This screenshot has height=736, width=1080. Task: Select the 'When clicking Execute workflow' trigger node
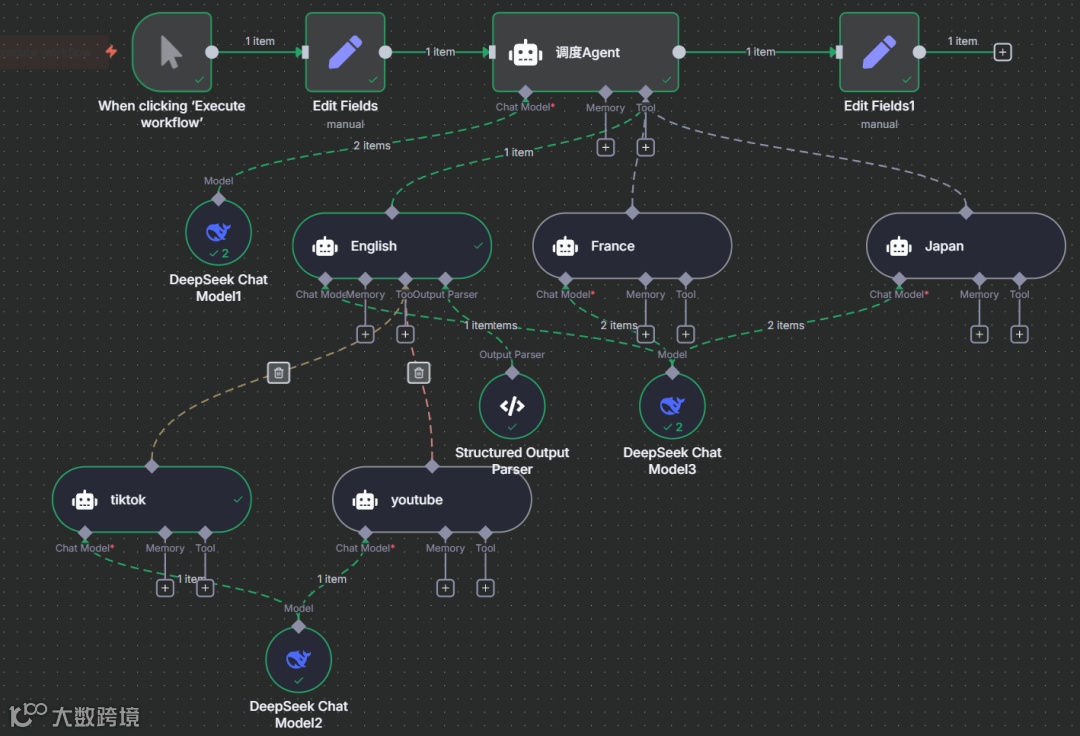tap(172, 52)
